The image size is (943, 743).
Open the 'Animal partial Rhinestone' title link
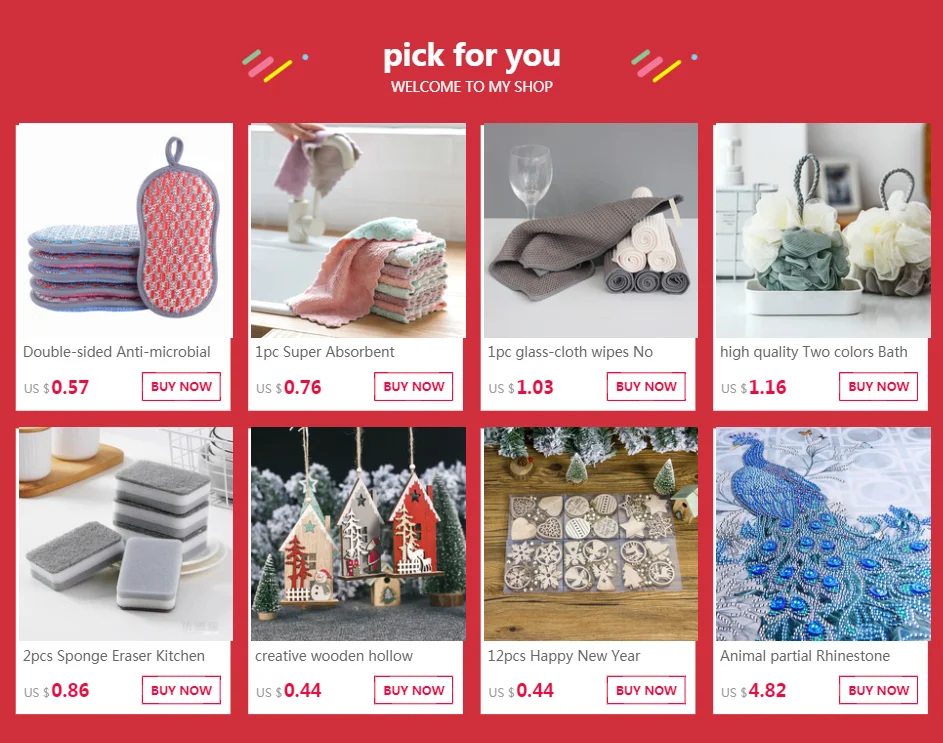[x=805, y=656]
